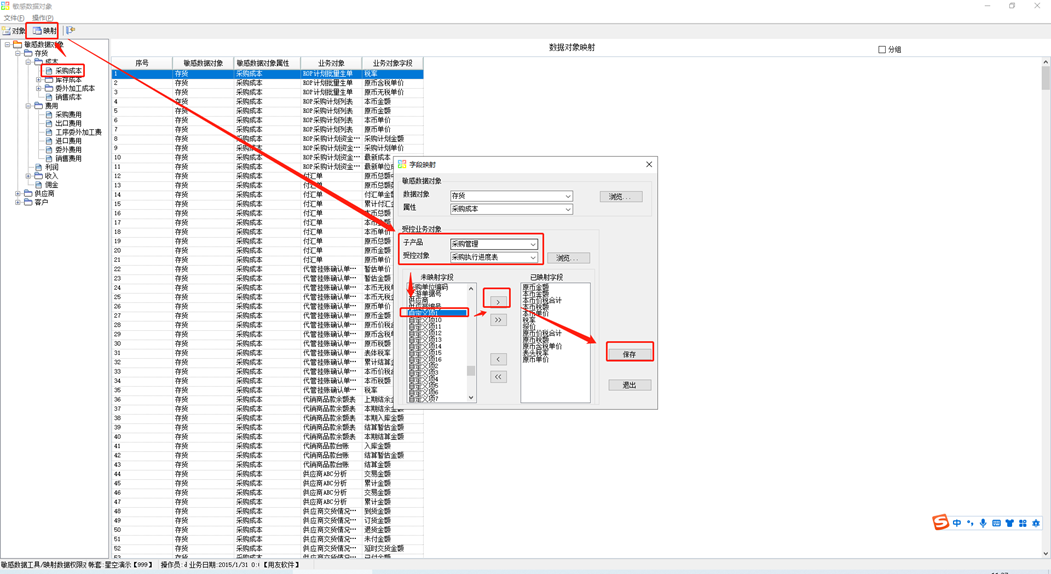1051x574 pixels.
Task: Click the 序号 column header
Action: coord(142,63)
